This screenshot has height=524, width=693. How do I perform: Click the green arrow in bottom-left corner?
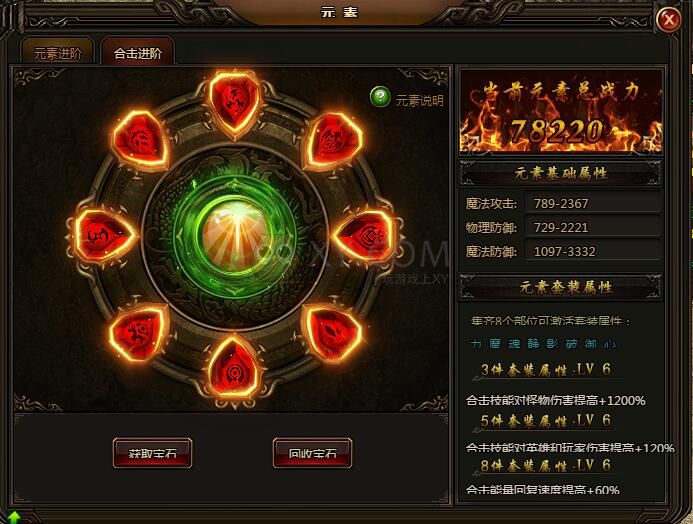click(14, 517)
